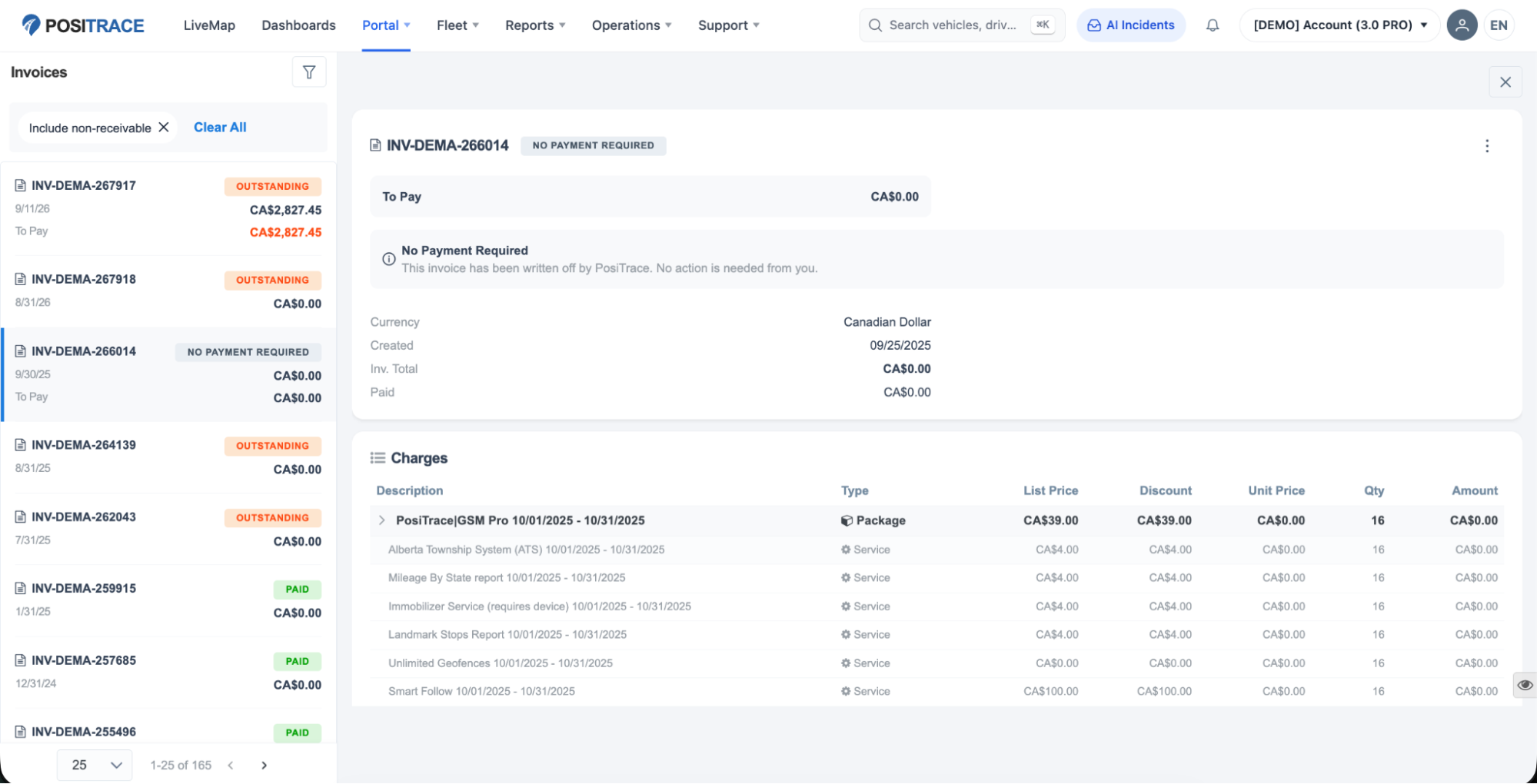Open the three-dot menu for INV-DEMA-266014
This screenshot has height=784, width=1537.
1486,146
